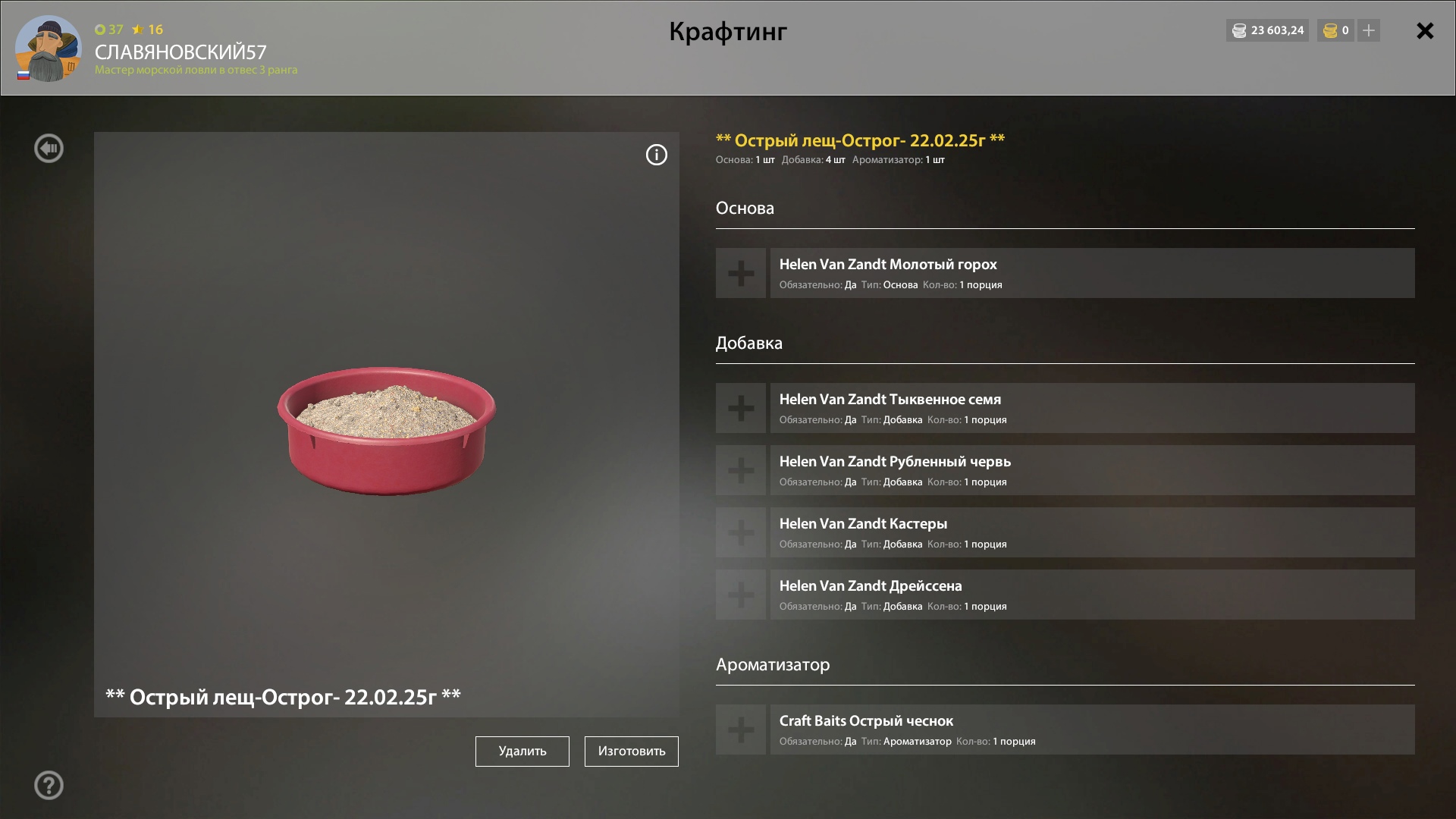Viewport: 1456px width, 819px height.
Task: Select the Craft Baits Острый чеснок row
Action: (1093, 730)
